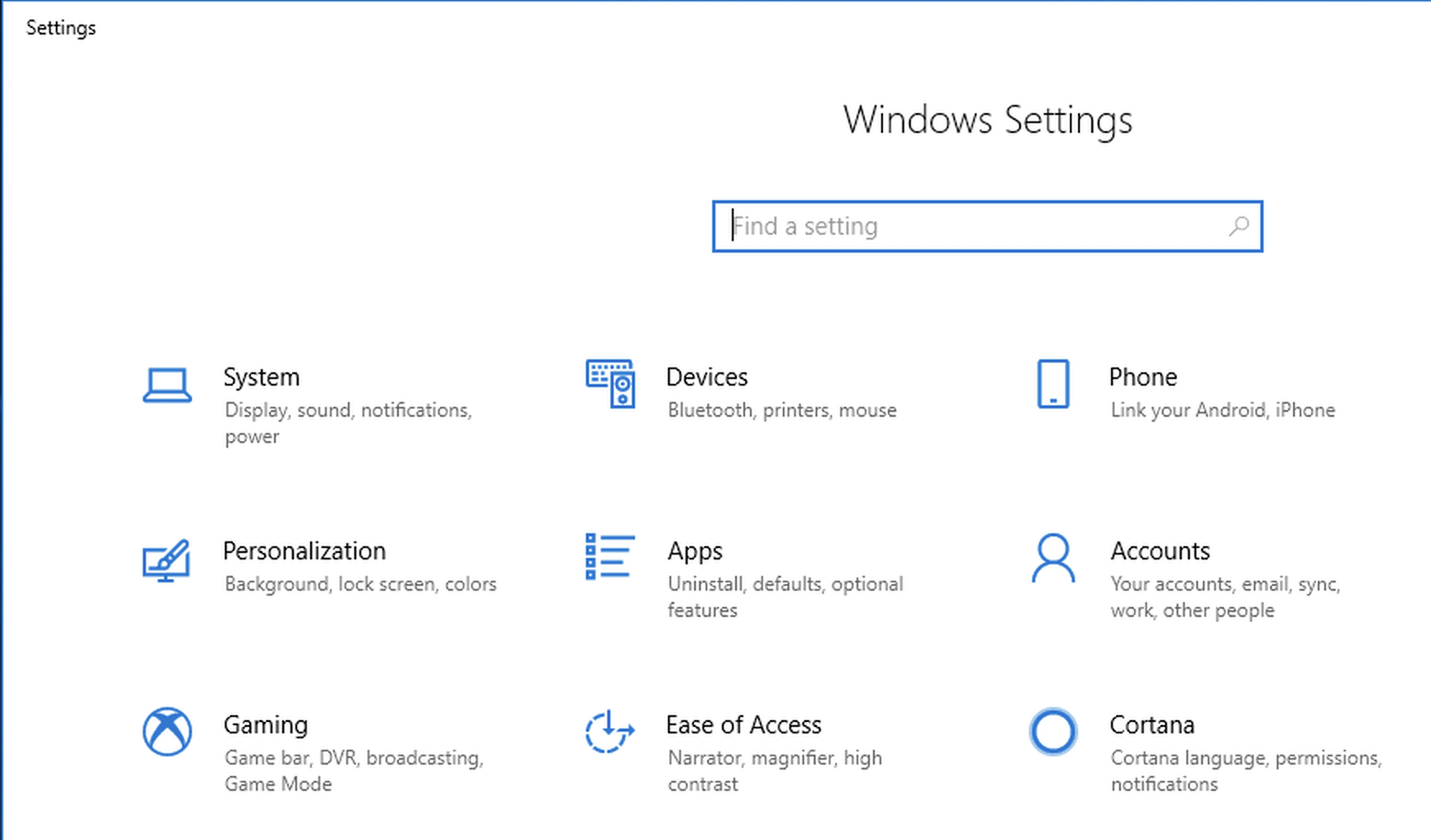Click the 'Windows Settings' heading
Screen dimensions: 1431x840
988,121
